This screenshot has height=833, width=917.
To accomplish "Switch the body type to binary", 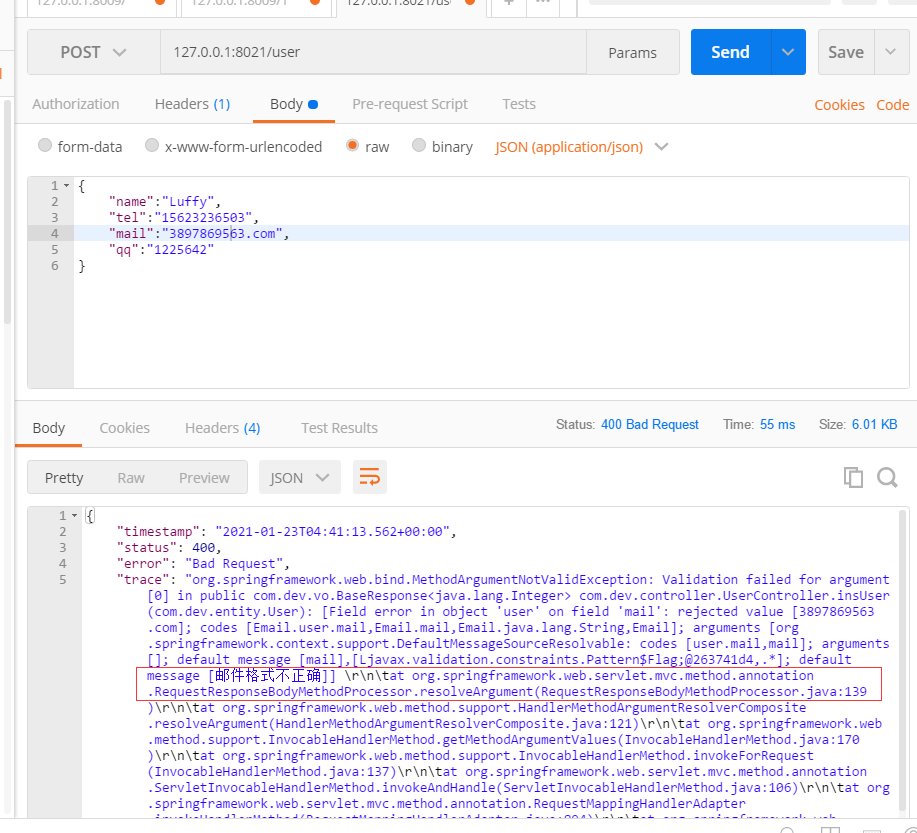I will (419, 145).
